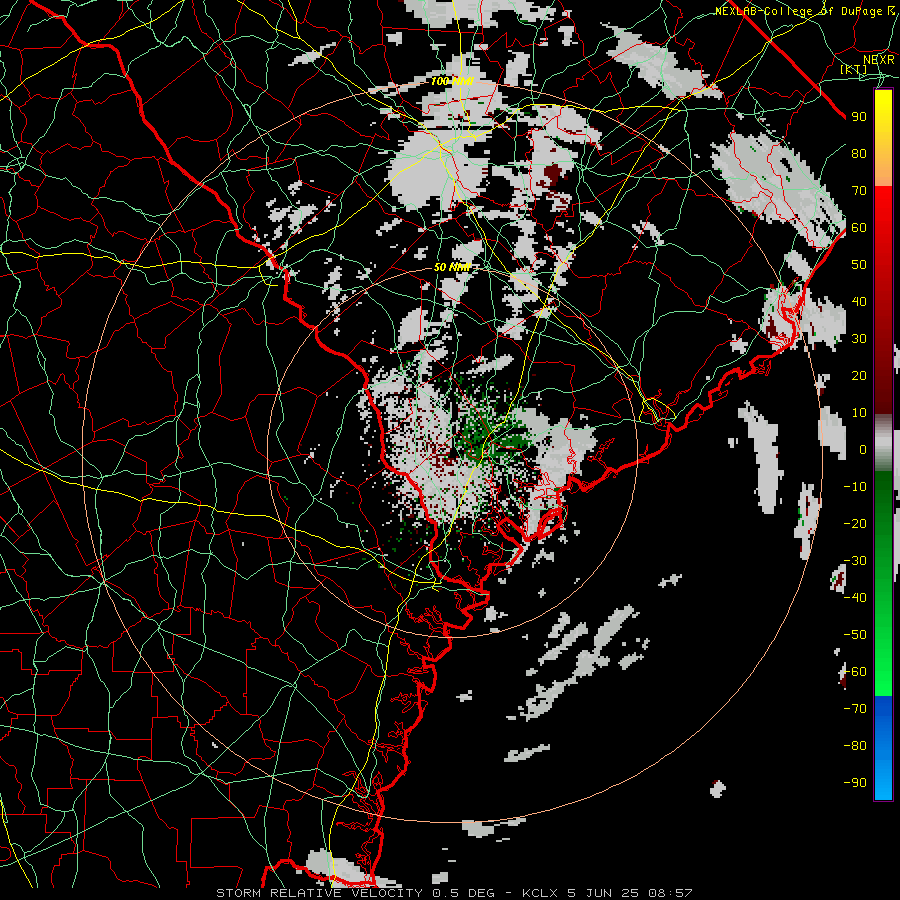The width and height of the screenshot is (900, 900).
Task: Pick the blue segment of the color bar
Action: pos(883,748)
